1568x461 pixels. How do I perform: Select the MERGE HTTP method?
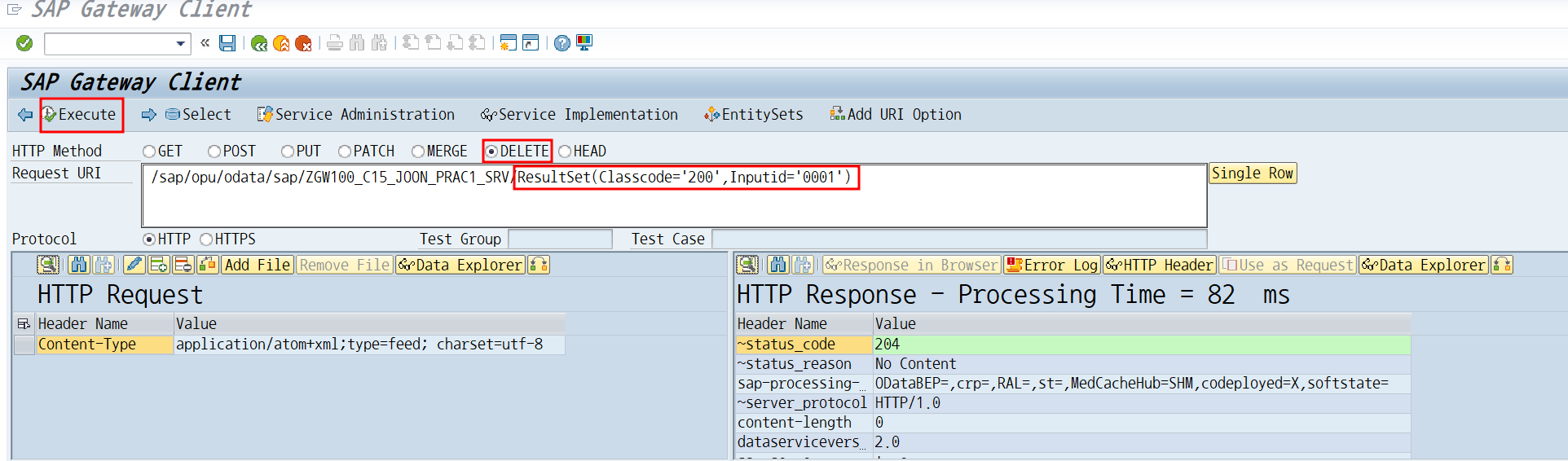[x=418, y=151]
